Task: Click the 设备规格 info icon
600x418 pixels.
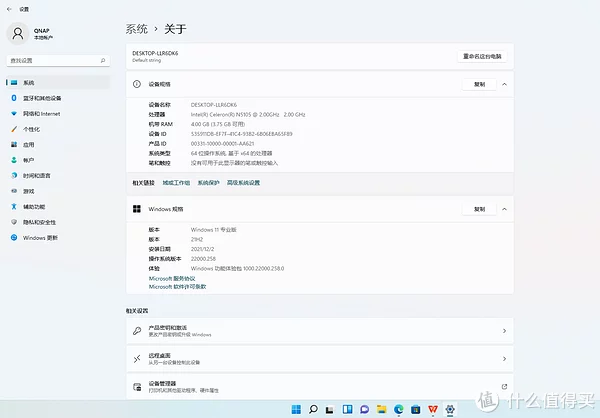Action: coord(137,84)
